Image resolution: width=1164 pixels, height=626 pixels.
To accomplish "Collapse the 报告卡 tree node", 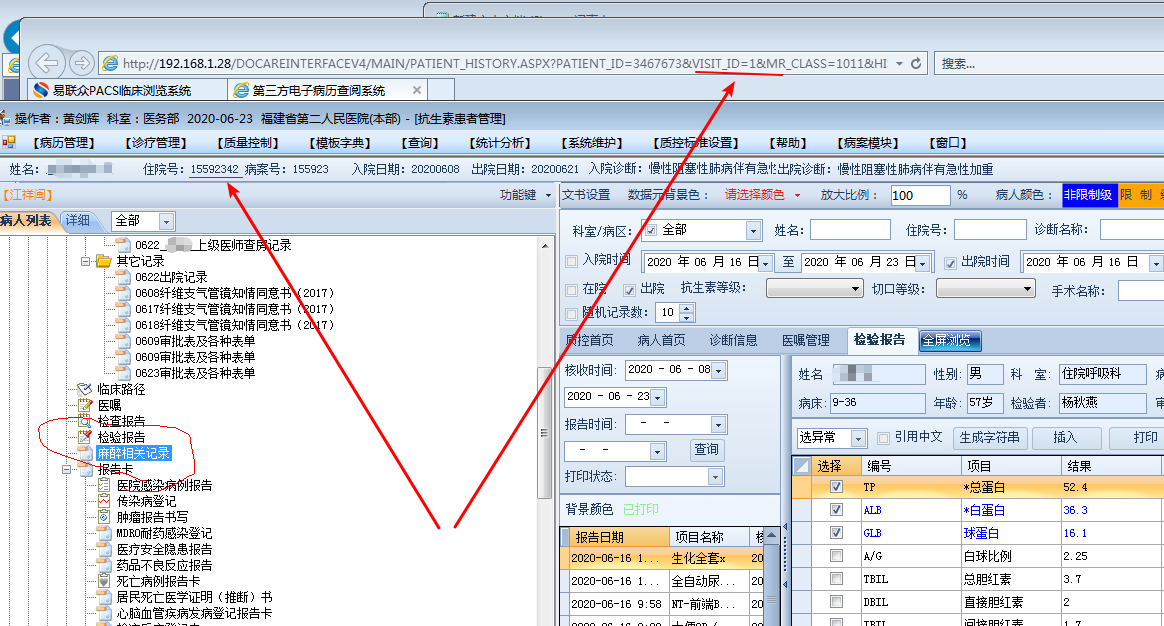I will tap(66, 469).
